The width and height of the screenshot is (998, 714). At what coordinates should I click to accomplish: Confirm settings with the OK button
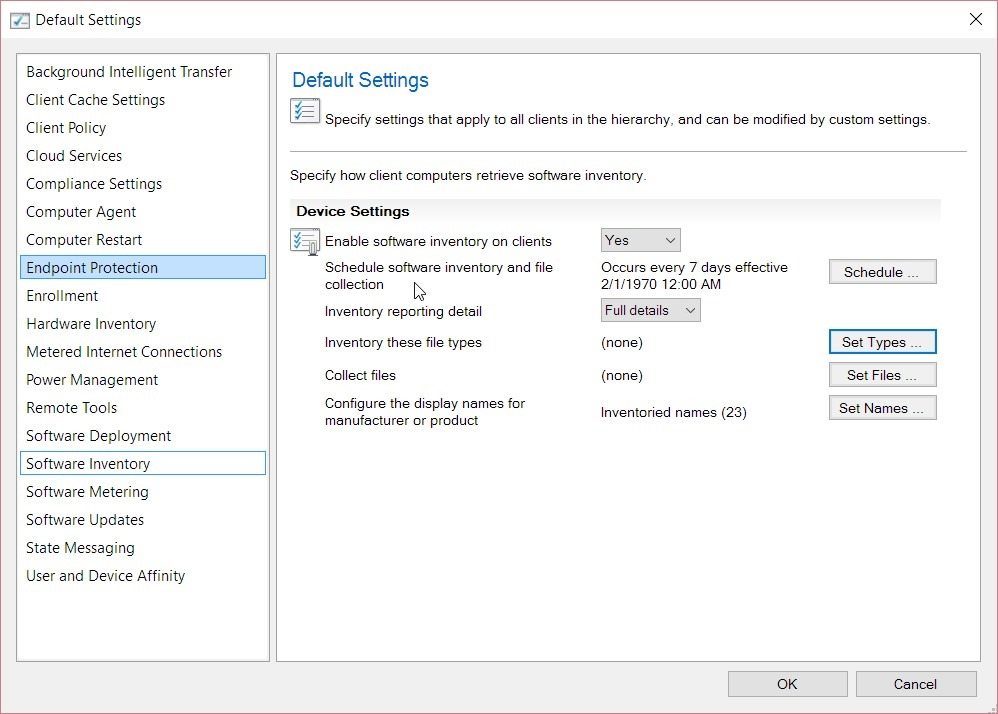click(787, 684)
